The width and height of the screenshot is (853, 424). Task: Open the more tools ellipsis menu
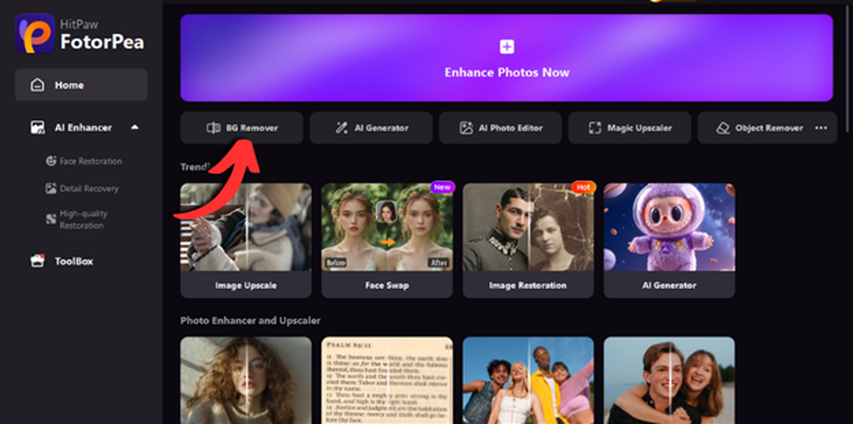pos(821,128)
